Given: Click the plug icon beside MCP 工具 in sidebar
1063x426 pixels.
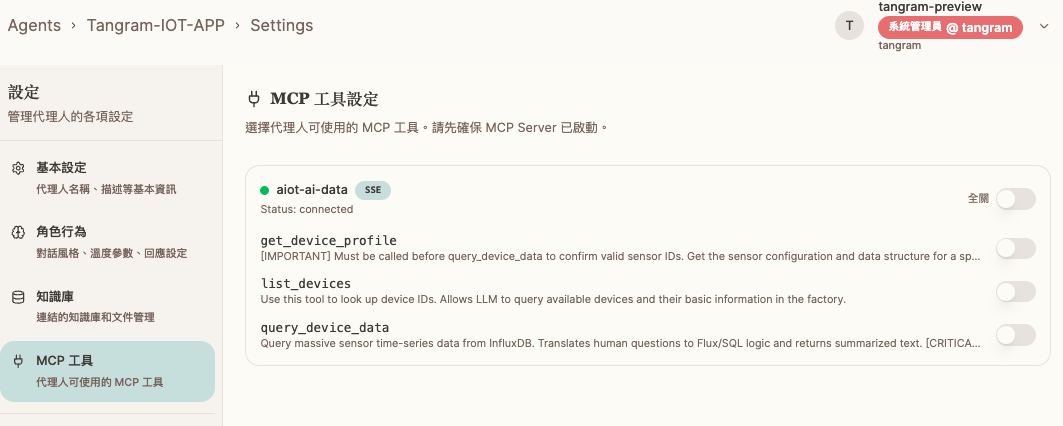Looking at the screenshot, I should 18,361.
